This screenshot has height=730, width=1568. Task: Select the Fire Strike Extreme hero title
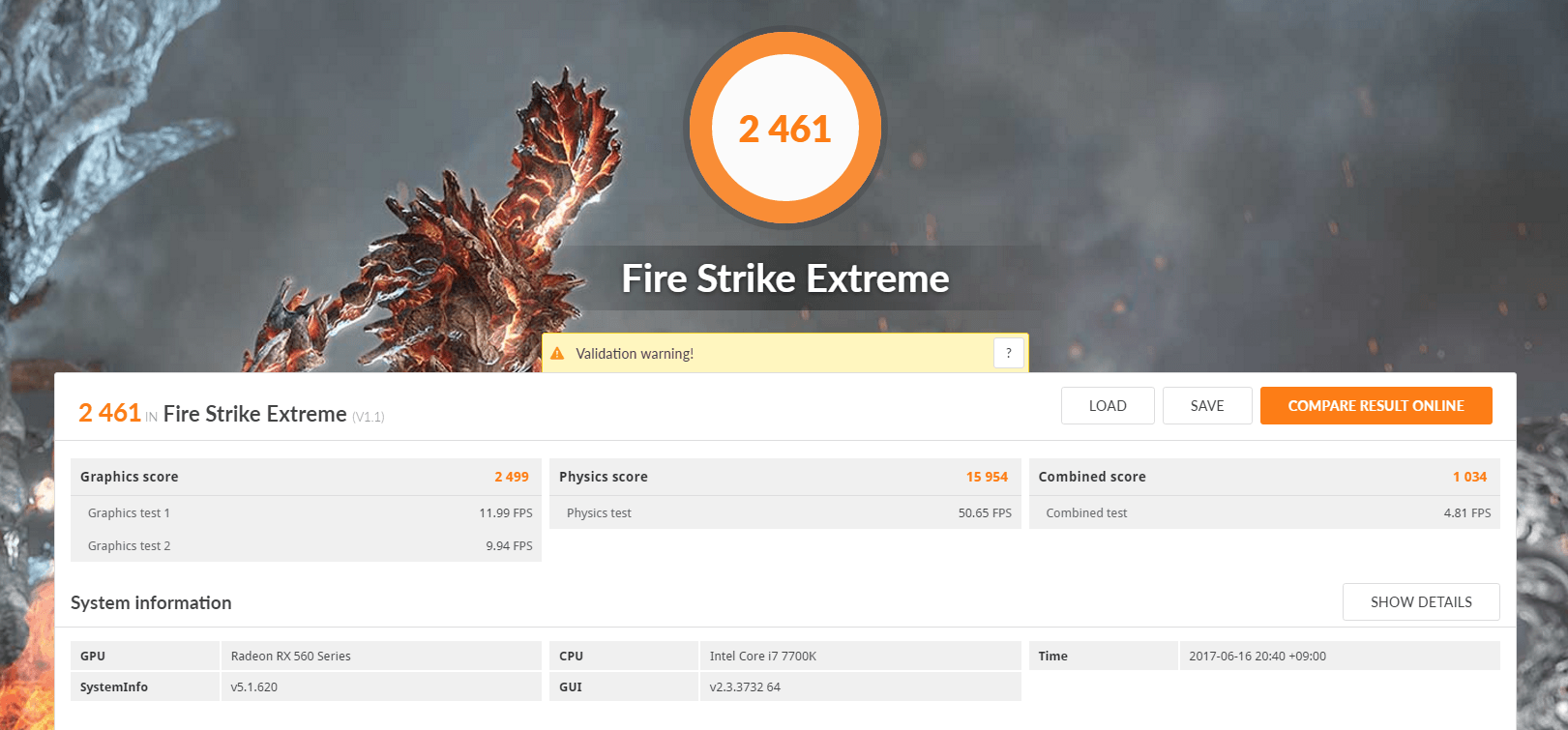pyautogui.click(x=785, y=278)
